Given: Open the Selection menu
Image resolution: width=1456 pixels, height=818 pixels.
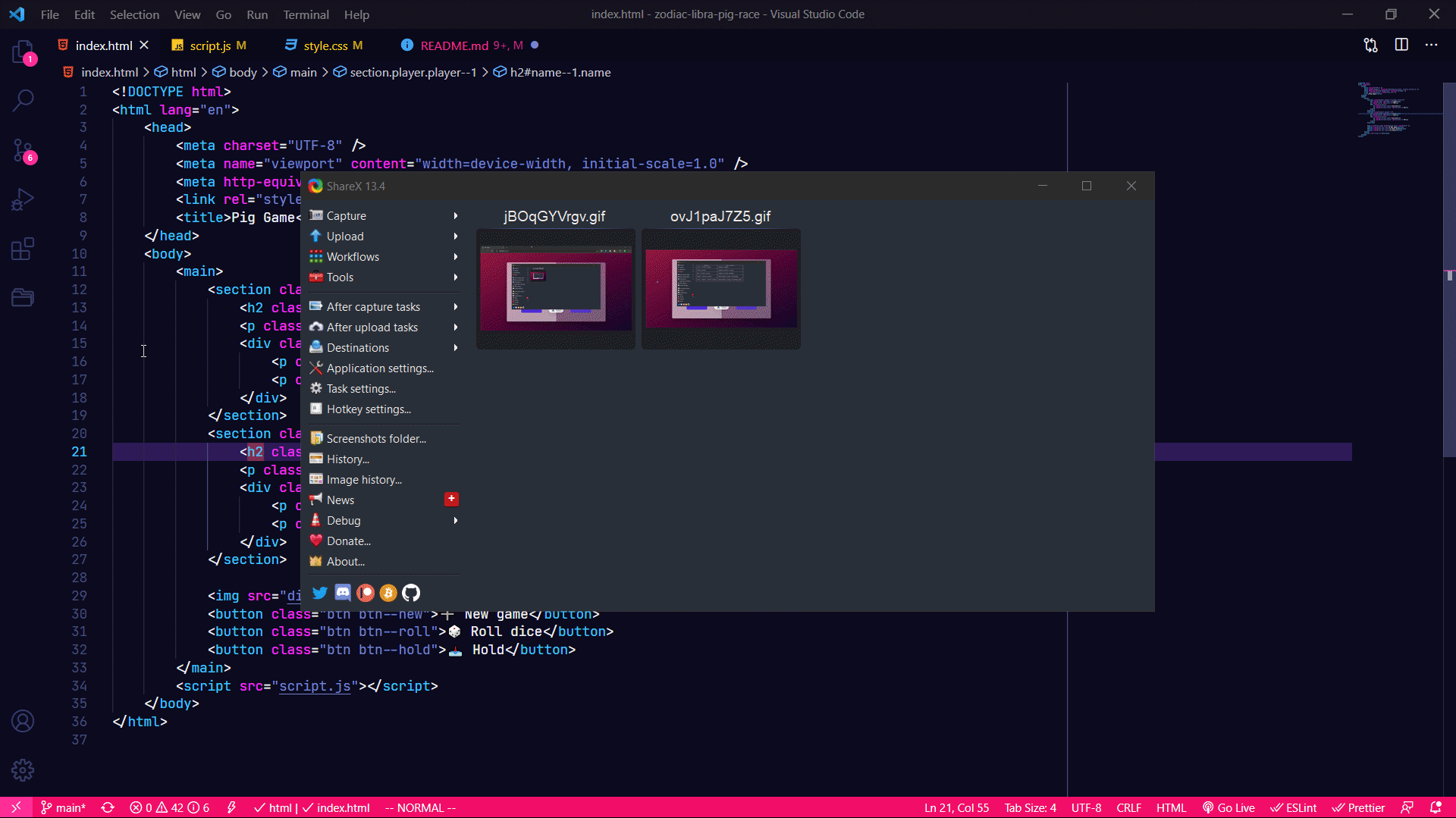Looking at the screenshot, I should coord(134,14).
